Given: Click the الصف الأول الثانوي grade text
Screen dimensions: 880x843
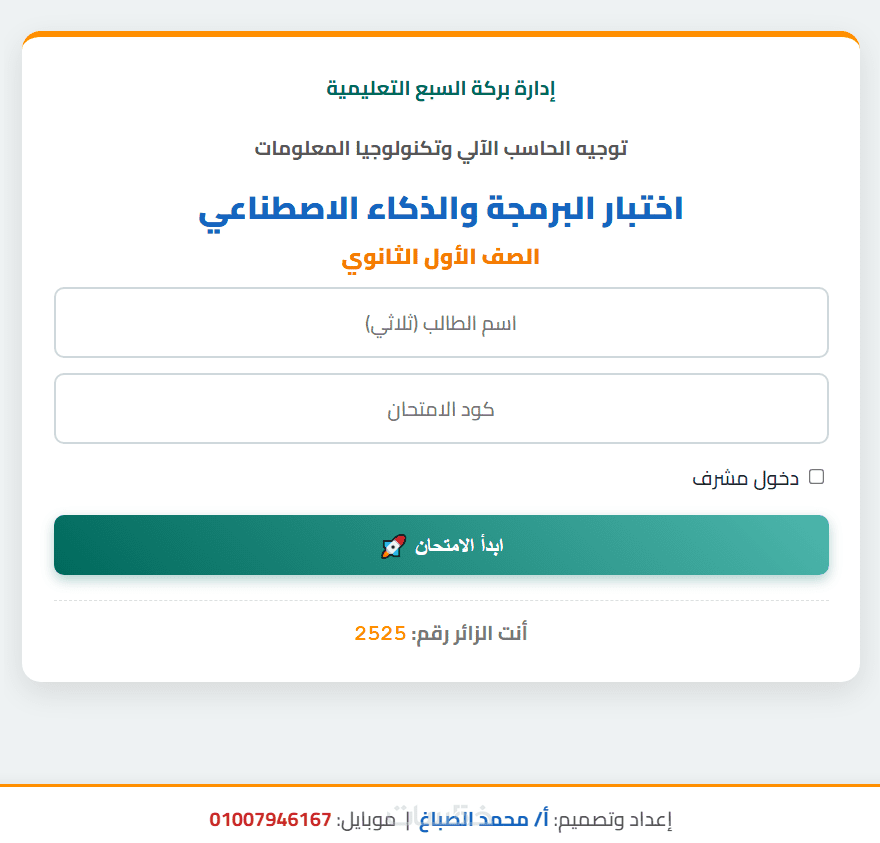Looking at the screenshot, I should pos(441,257).
